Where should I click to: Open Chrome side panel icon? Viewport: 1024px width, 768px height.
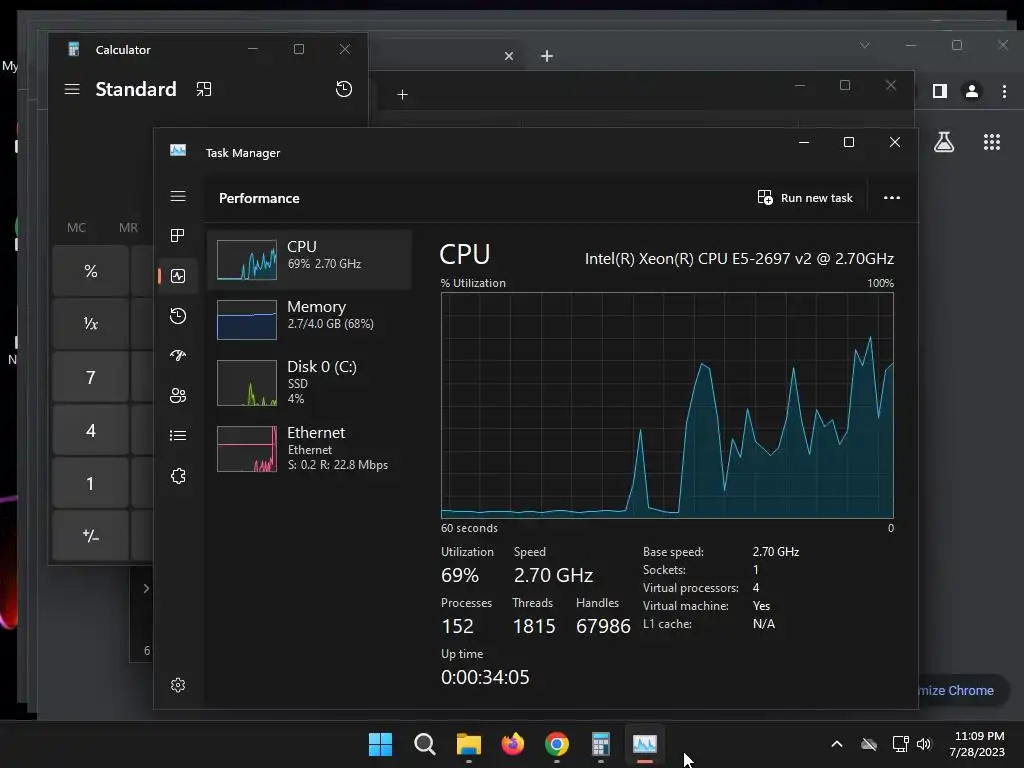(x=940, y=91)
